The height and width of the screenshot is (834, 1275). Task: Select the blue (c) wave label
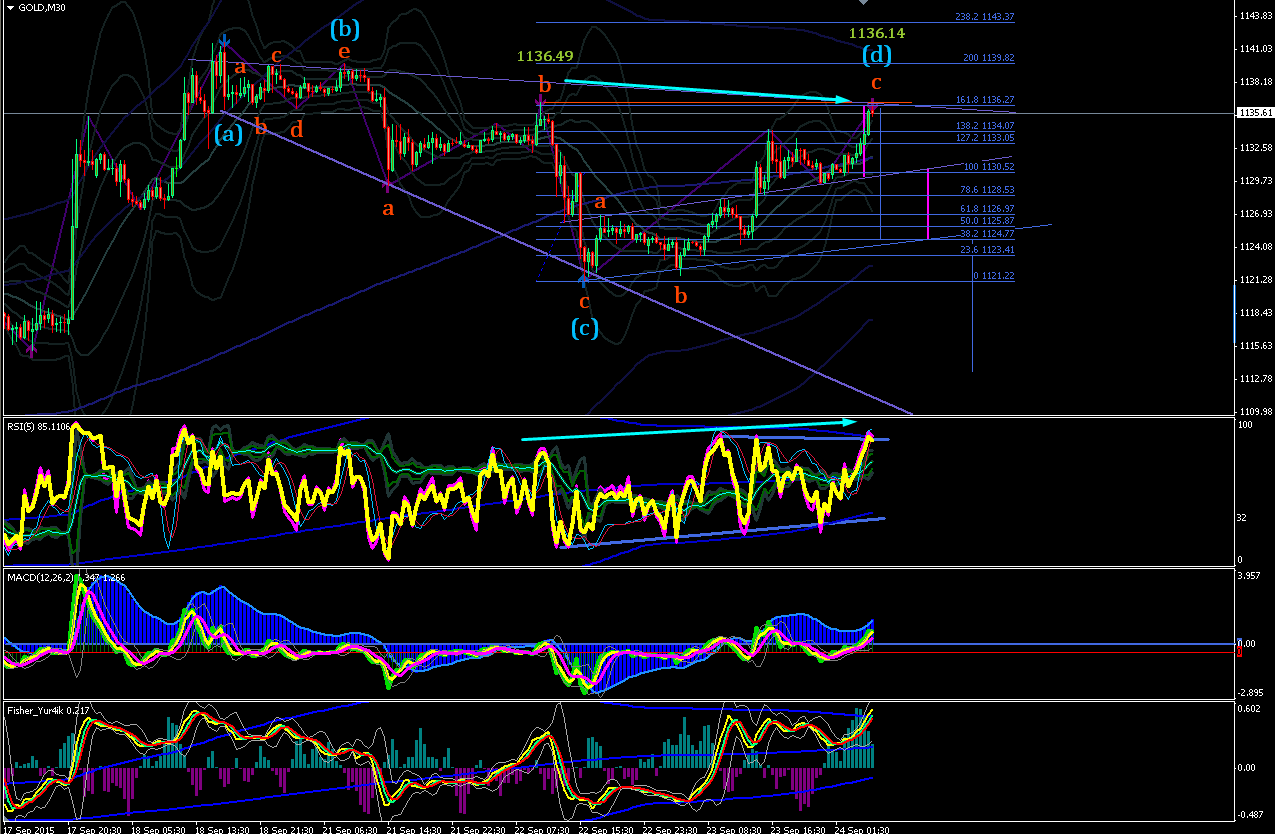[584, 327]
